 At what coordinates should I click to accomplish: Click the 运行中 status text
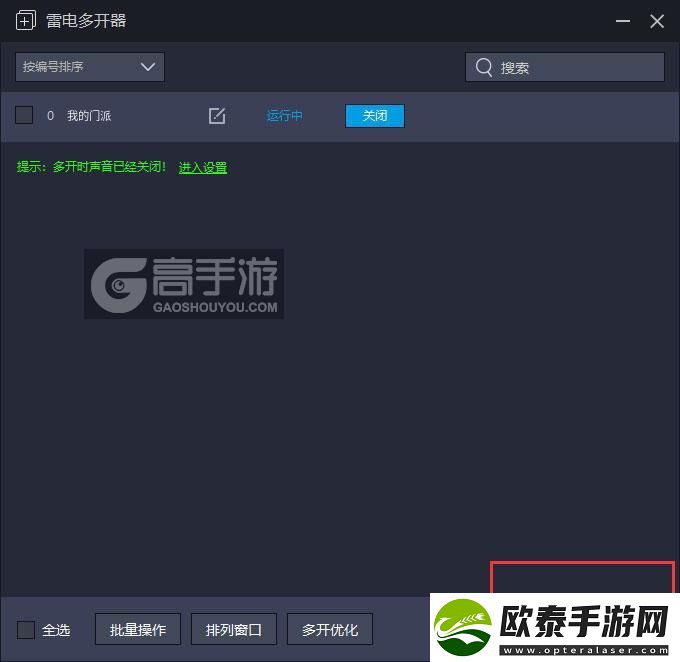[x=284, y=116]
